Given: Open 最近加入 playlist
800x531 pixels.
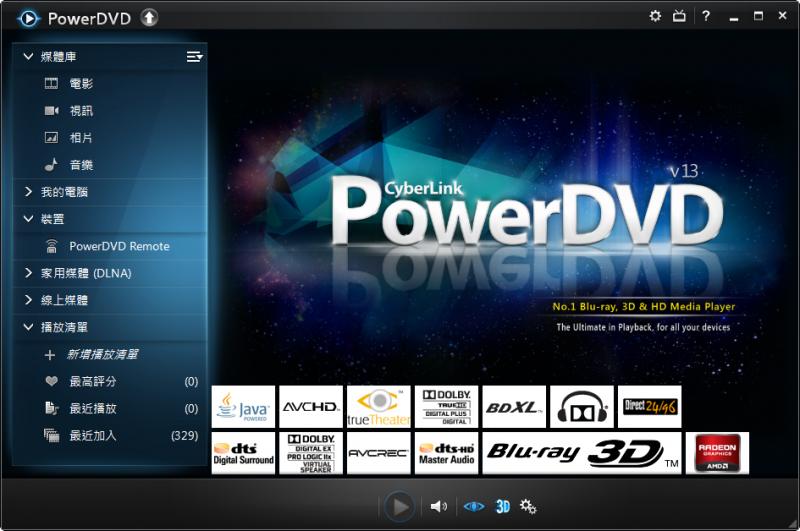Looking at the screenshot, I should coord(110,435).
